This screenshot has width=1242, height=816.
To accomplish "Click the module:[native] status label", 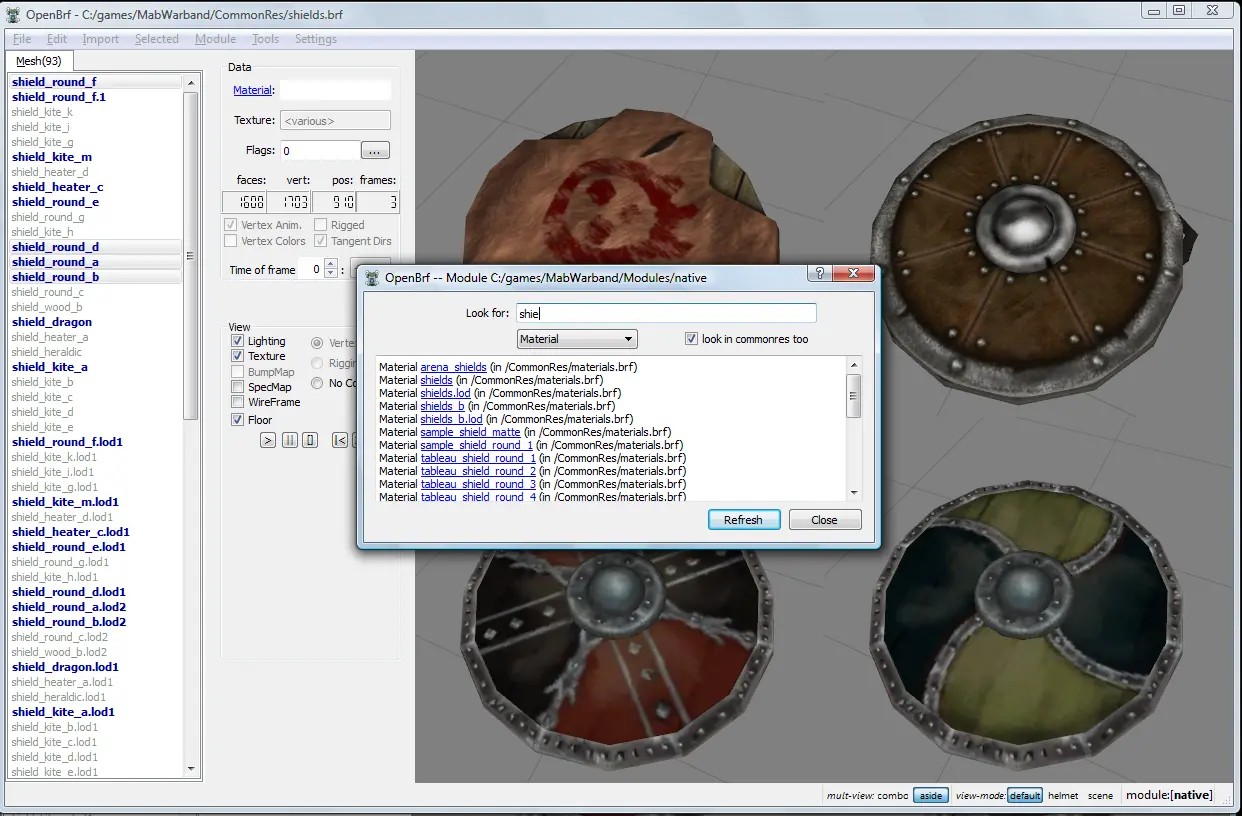I will coord(1169,795).
